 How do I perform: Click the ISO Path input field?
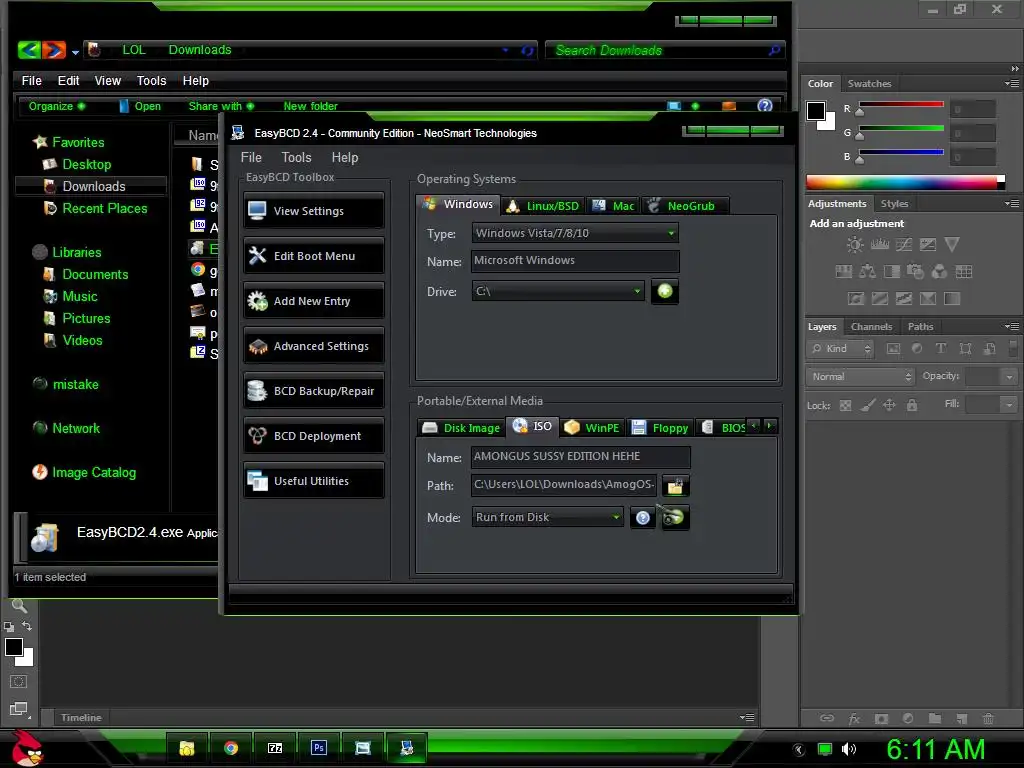(x=564, y=485)
